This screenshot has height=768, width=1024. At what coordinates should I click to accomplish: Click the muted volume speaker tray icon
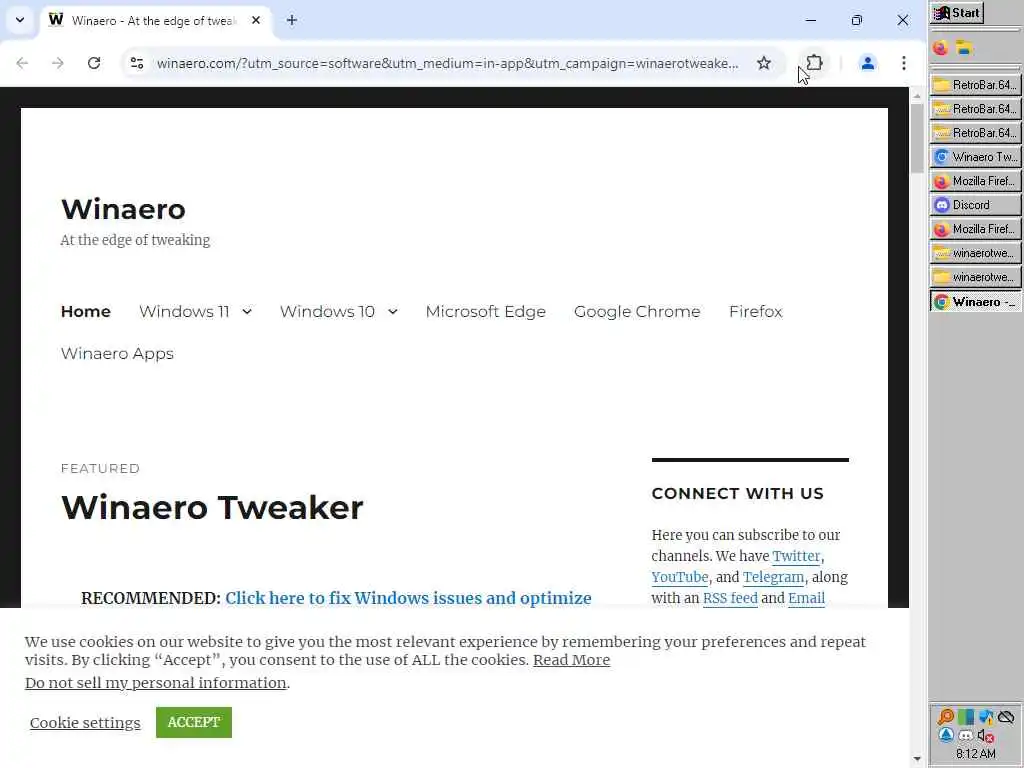click(986, 737)
